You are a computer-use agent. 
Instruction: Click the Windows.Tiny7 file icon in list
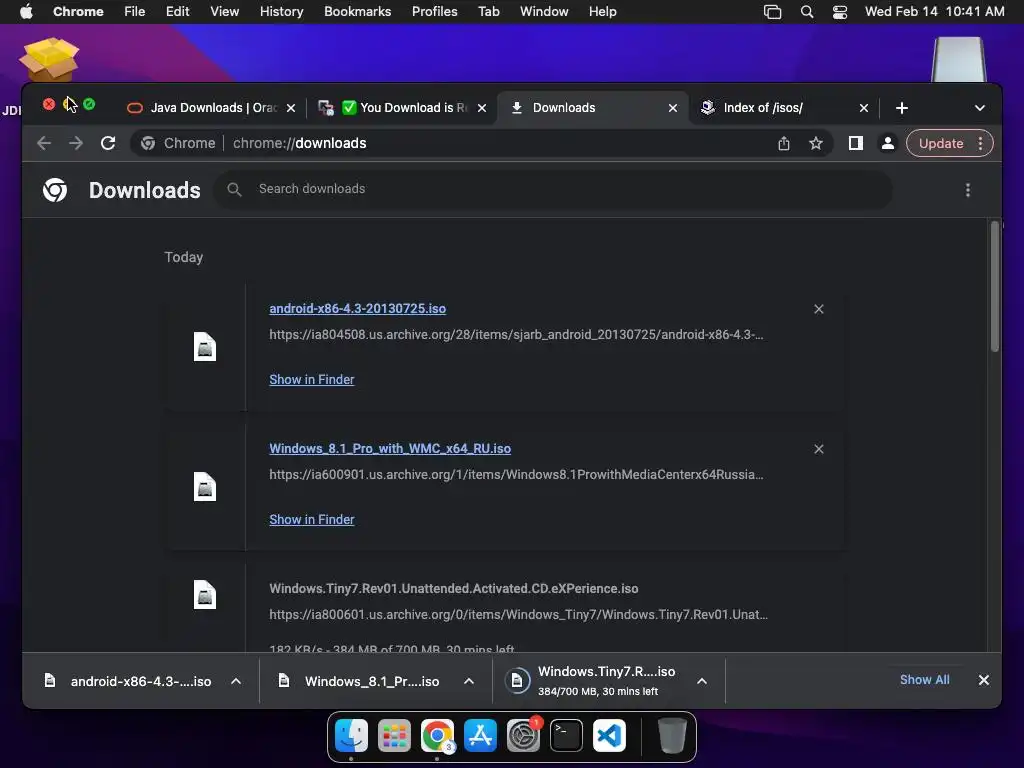coord(205,594)
